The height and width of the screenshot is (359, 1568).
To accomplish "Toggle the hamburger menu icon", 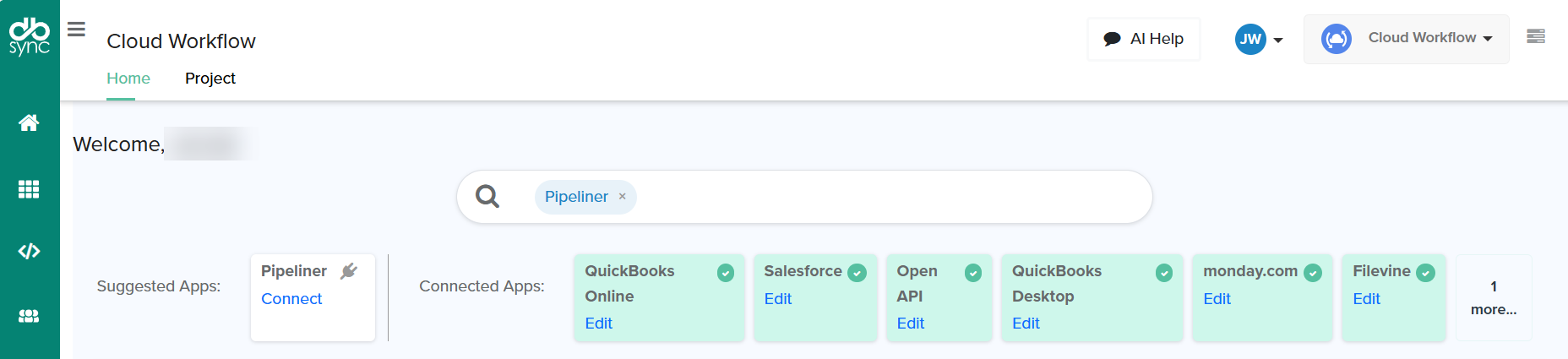I will coord(76,30).
